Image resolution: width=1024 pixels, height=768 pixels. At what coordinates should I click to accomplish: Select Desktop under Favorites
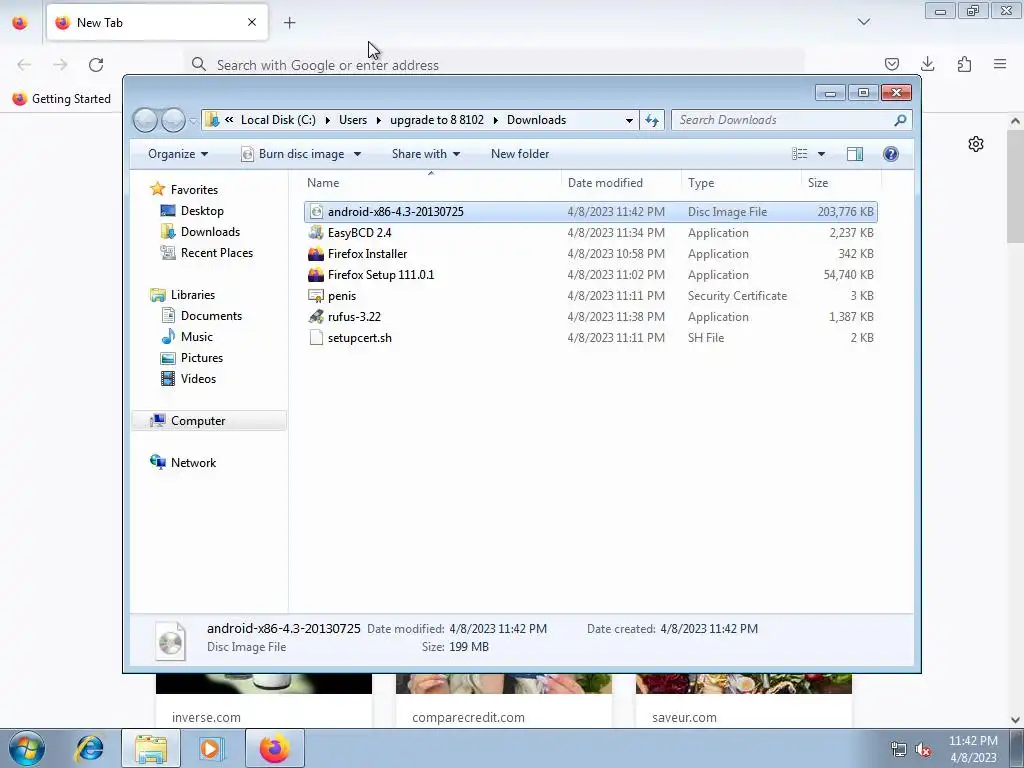192,210
